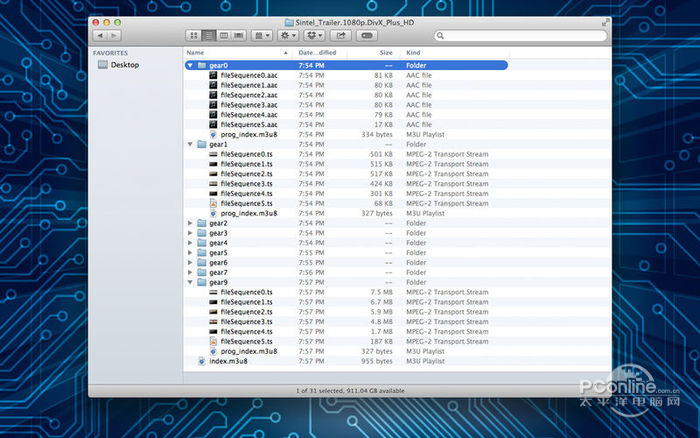Open the Arrange items dropdown
Screen dimensions: 700x438
[262, 35]
